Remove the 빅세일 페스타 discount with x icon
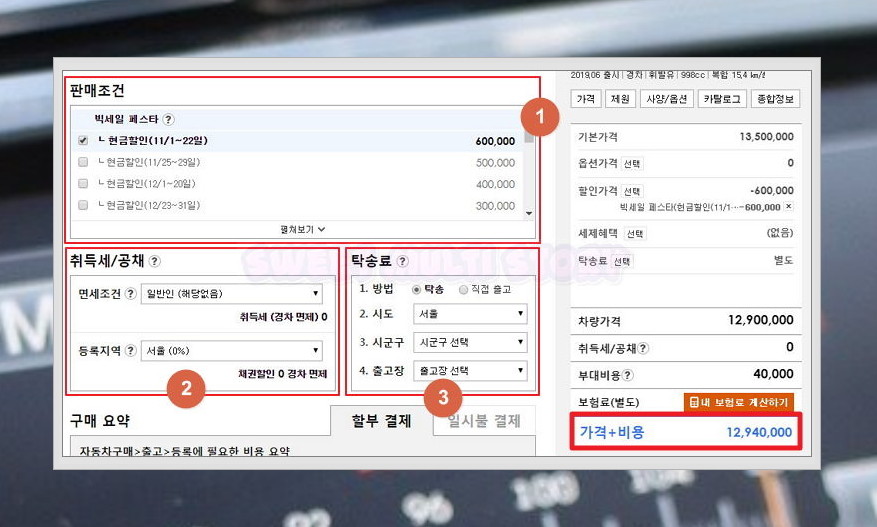This screenshot has width=877, height=527. pos(788,206)
